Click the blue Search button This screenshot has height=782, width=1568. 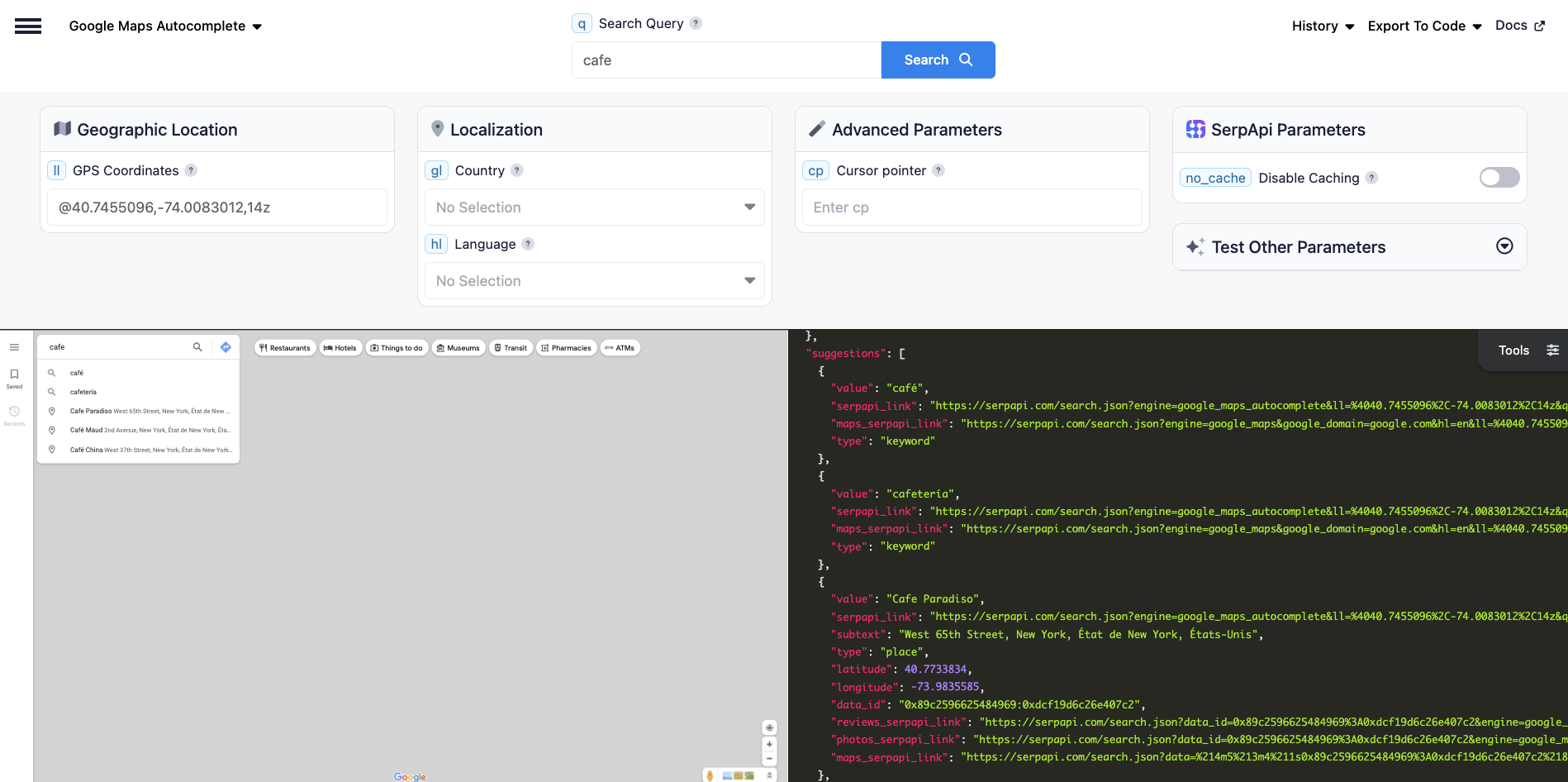(938, 60)
